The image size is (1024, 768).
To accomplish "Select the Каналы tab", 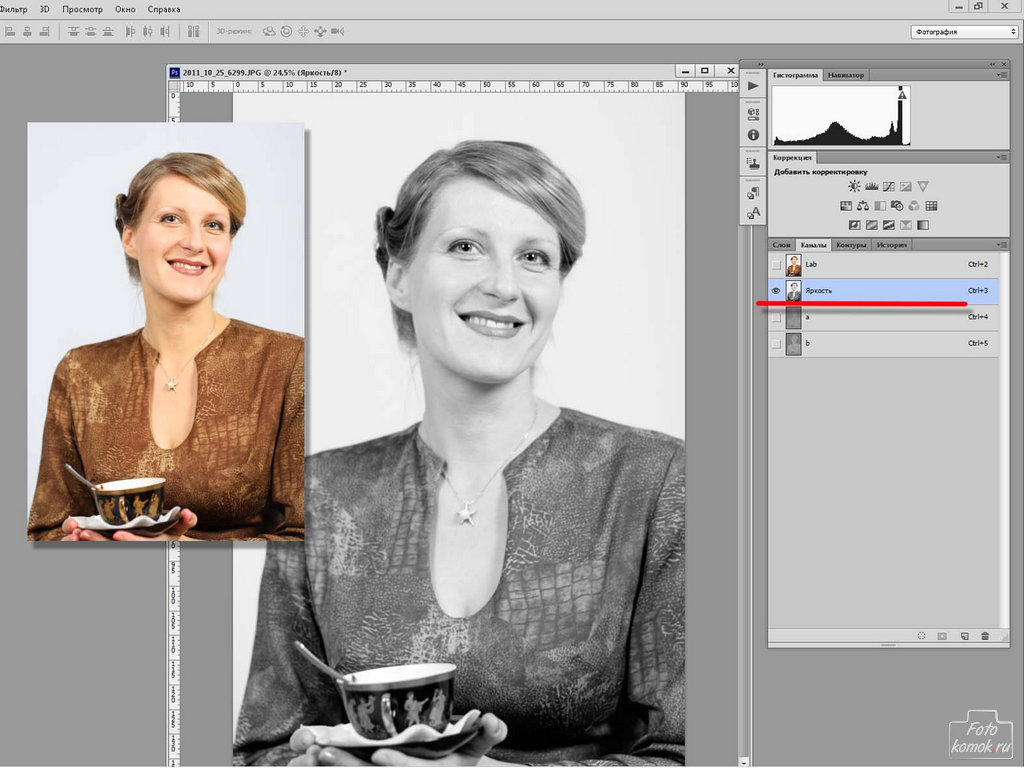I will tap(813, 245).
